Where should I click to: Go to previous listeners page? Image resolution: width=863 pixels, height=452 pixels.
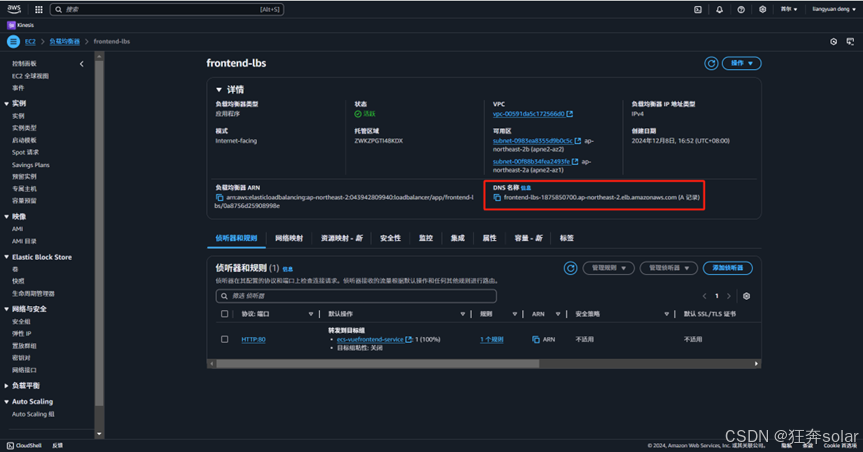(x=704, y=296)
